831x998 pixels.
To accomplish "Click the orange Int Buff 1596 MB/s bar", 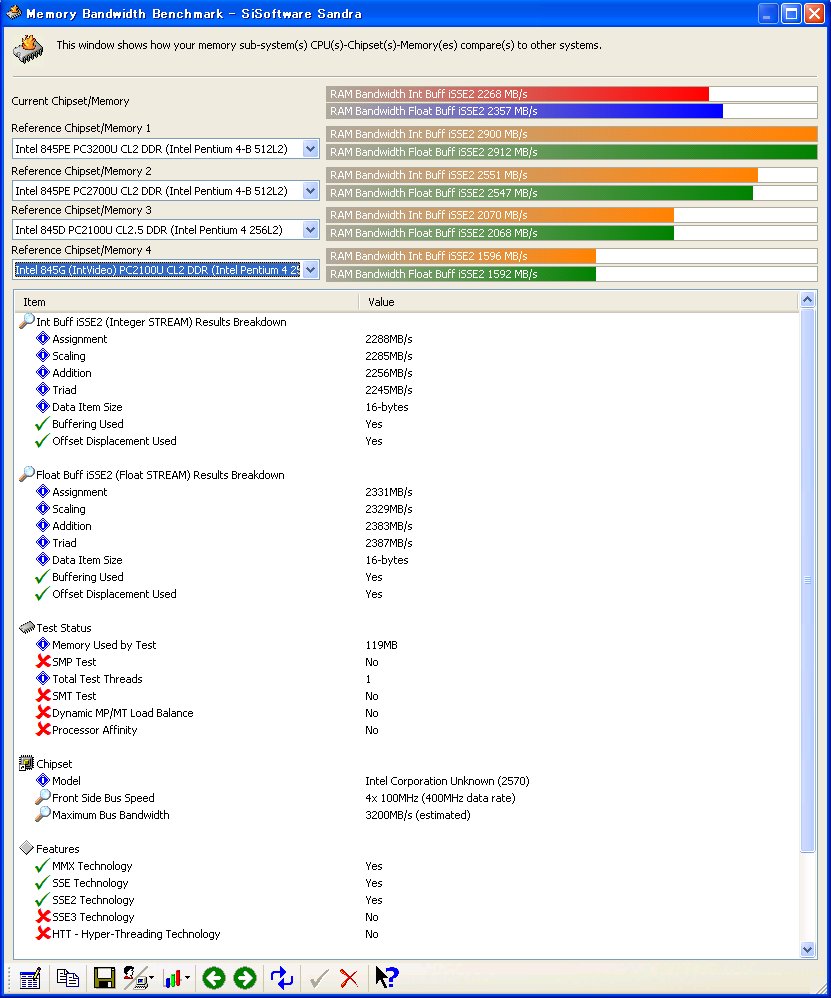I will click(461, 256).
